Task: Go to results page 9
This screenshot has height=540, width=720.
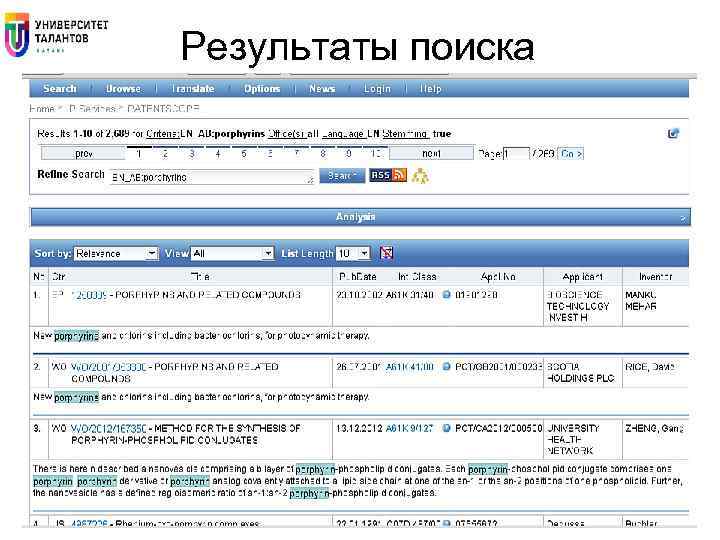Action: click(x=349, y=153)
